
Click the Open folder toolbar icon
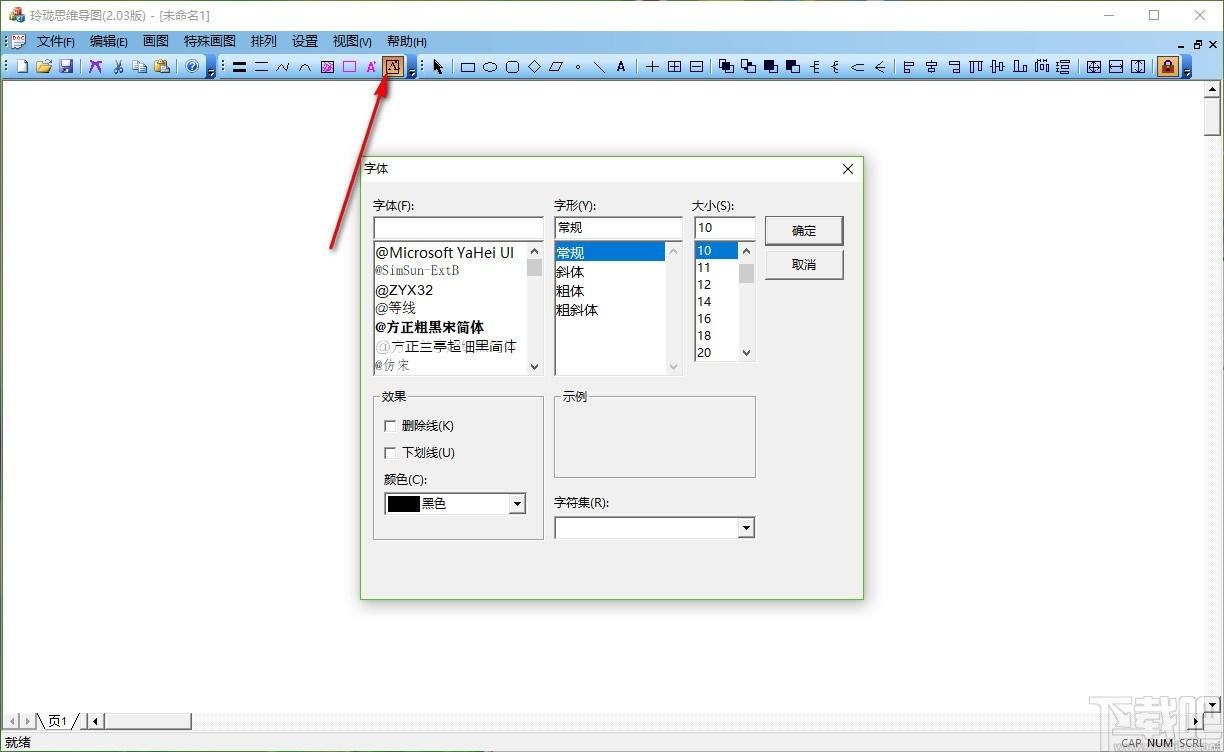point(44,67)
